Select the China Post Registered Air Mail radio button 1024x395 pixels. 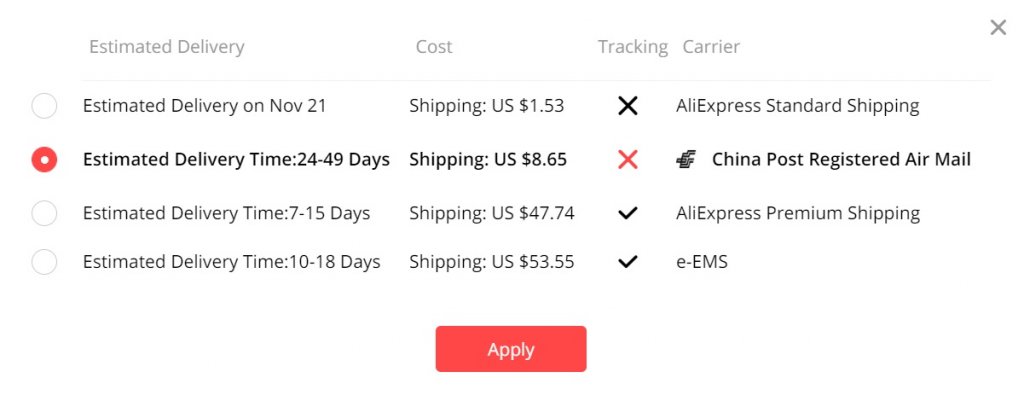44,159
